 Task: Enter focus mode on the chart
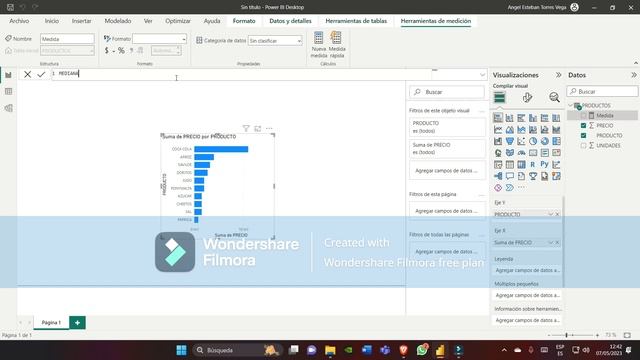tap(258, 129)
